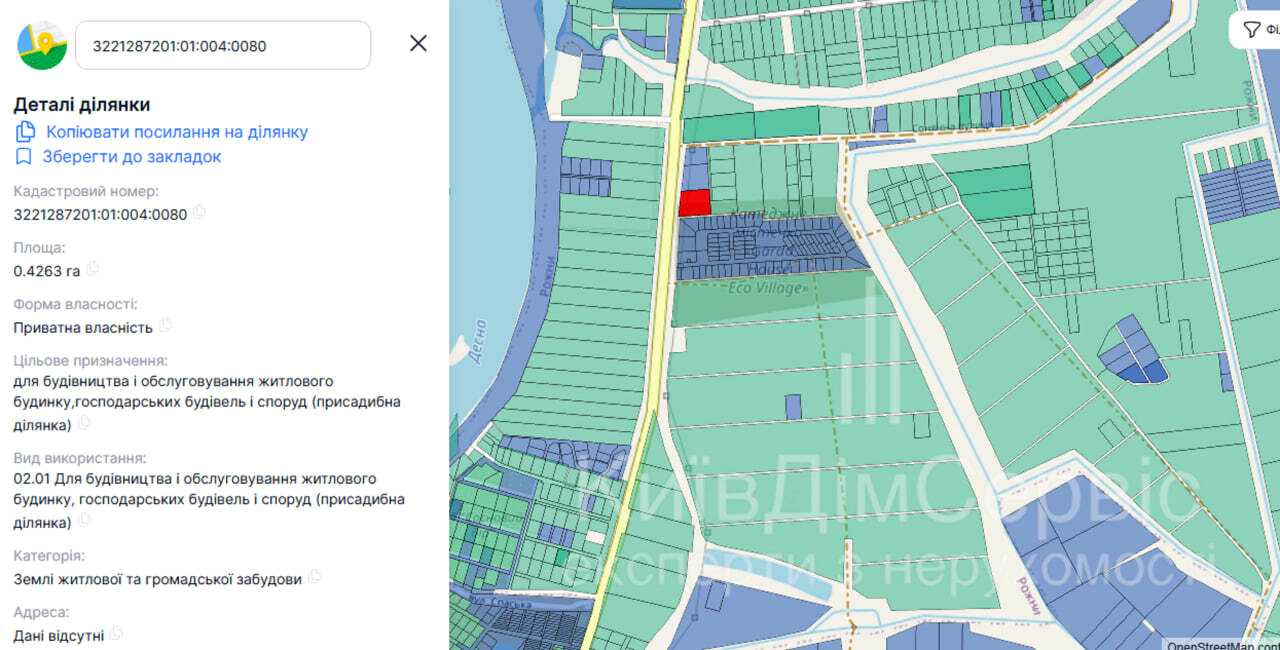Select the red highlighted parcel on map

(x=694, y=202)
